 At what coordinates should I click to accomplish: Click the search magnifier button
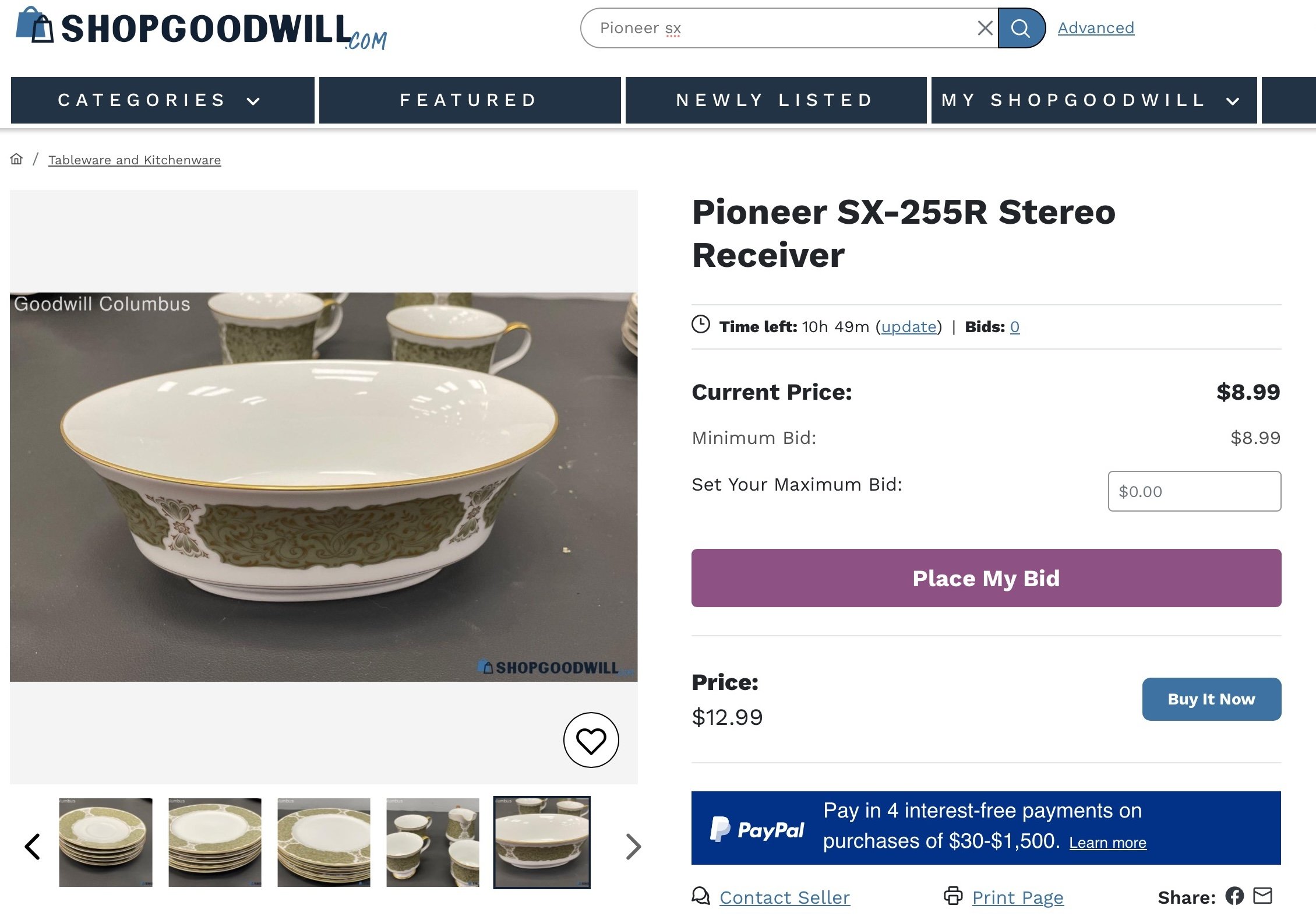point(1021,28)
